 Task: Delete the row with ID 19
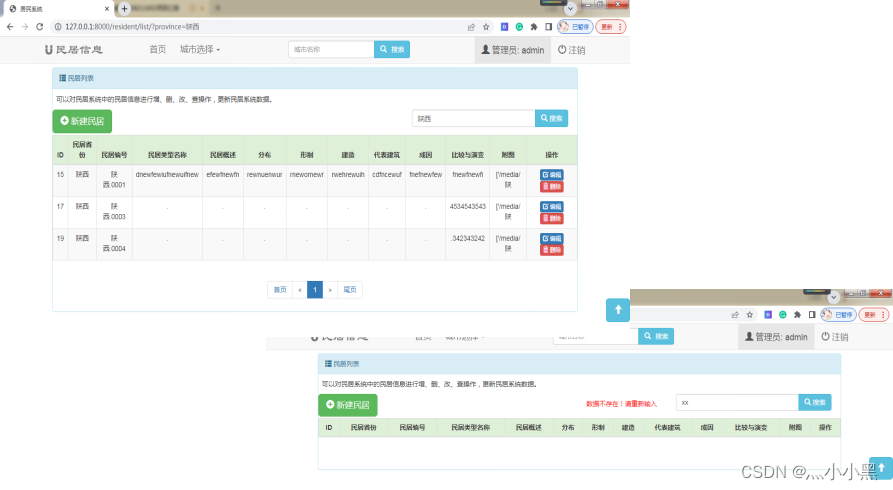tap(552, 250)
